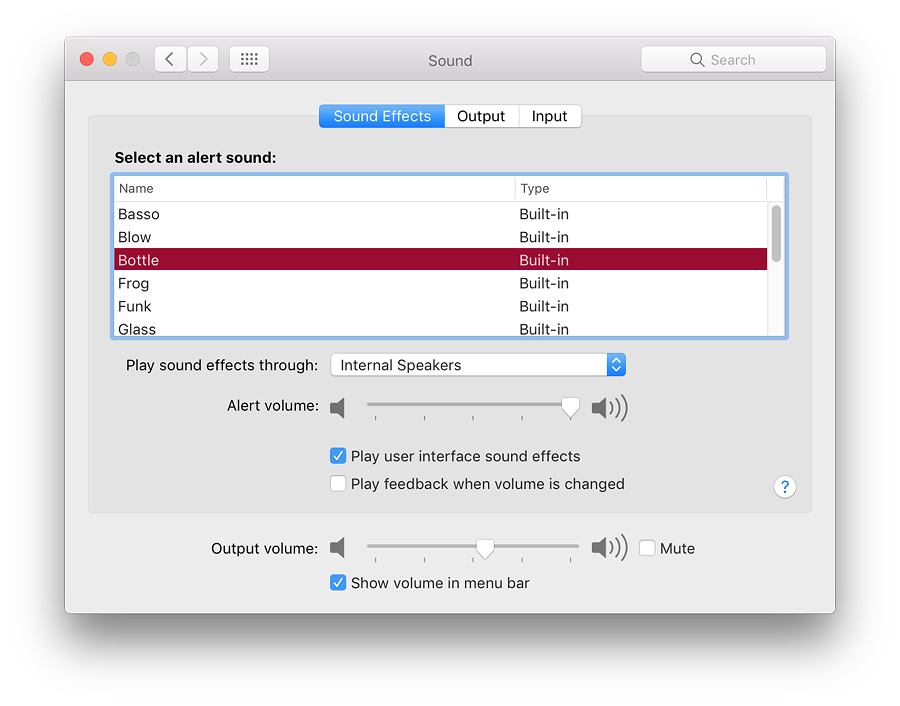Click the output volume quiet speaker icon
This screenshot has width=900, height=706.
point(338,548)
